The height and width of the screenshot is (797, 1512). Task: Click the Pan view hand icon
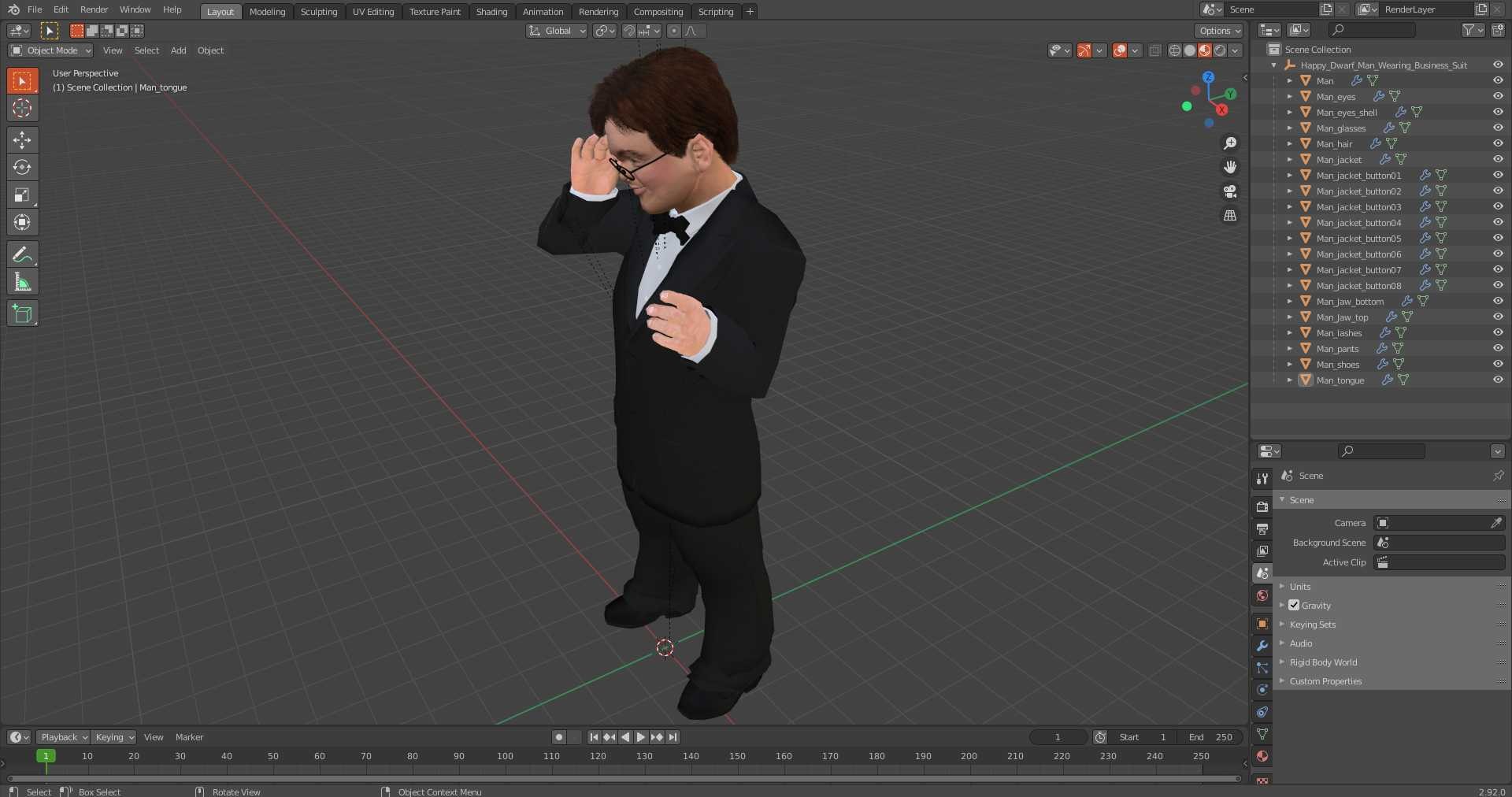point(1230,167)
